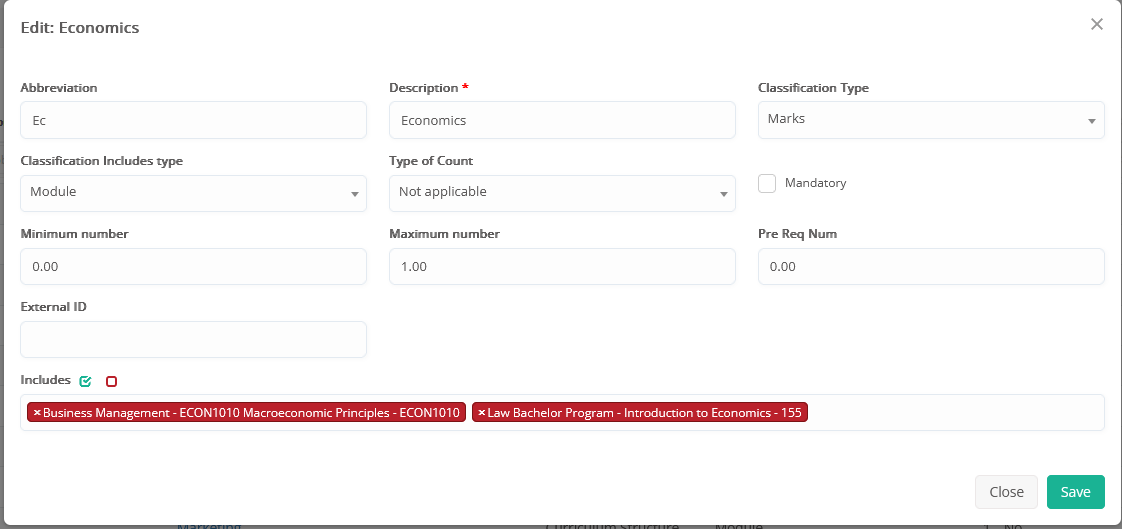Click empty area of Includes tag box

click(950, 412)
